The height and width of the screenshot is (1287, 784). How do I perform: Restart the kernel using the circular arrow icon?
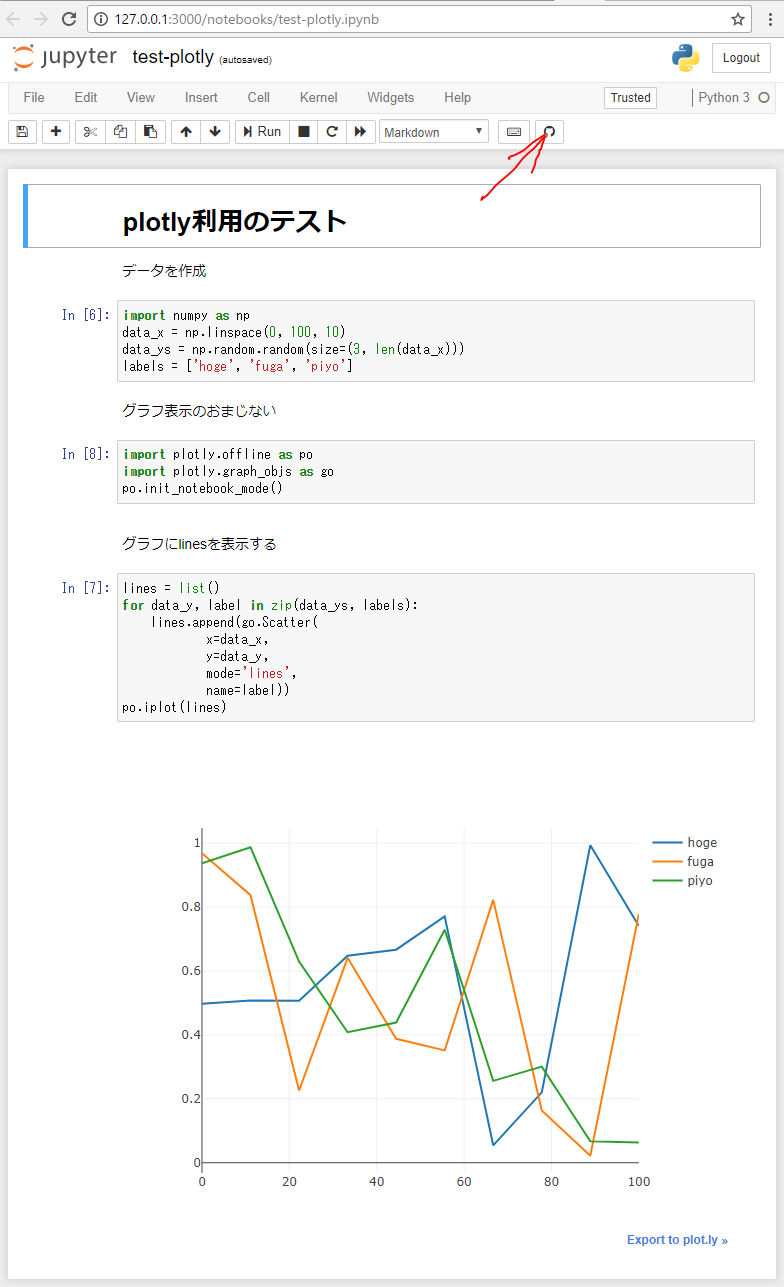[331, 131]
